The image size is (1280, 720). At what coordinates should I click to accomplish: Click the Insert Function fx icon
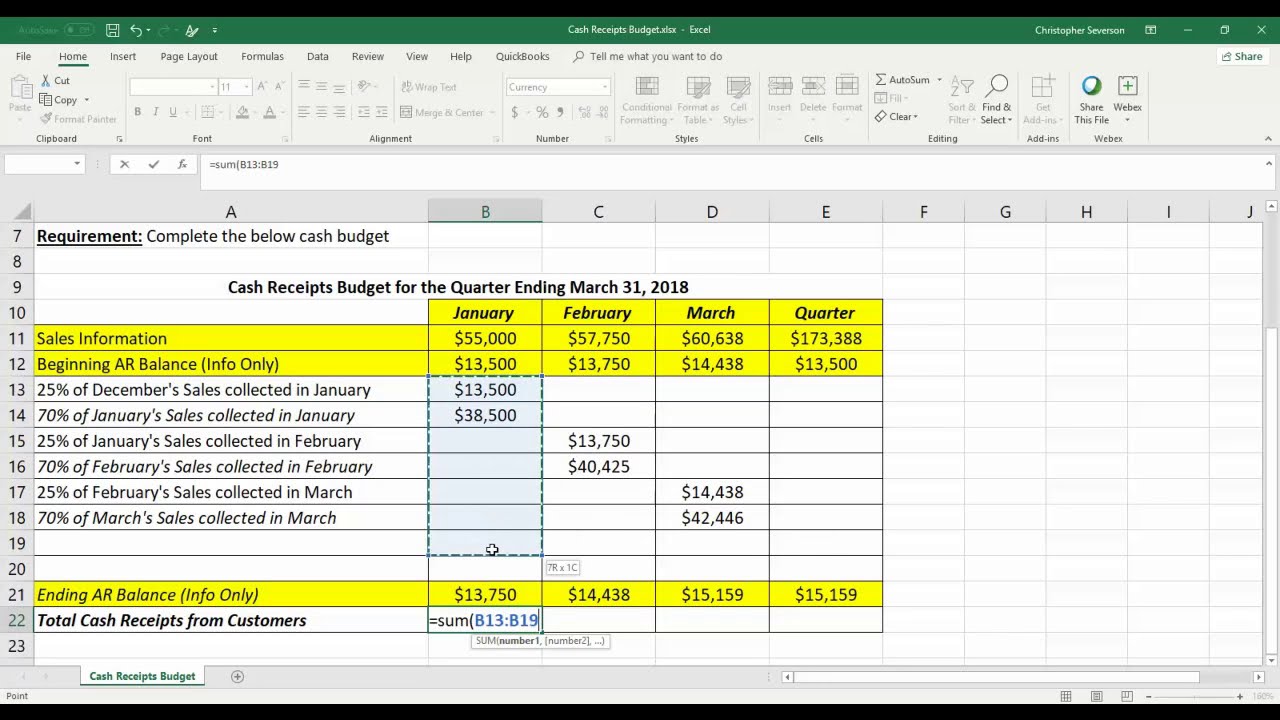click(181, 164)
